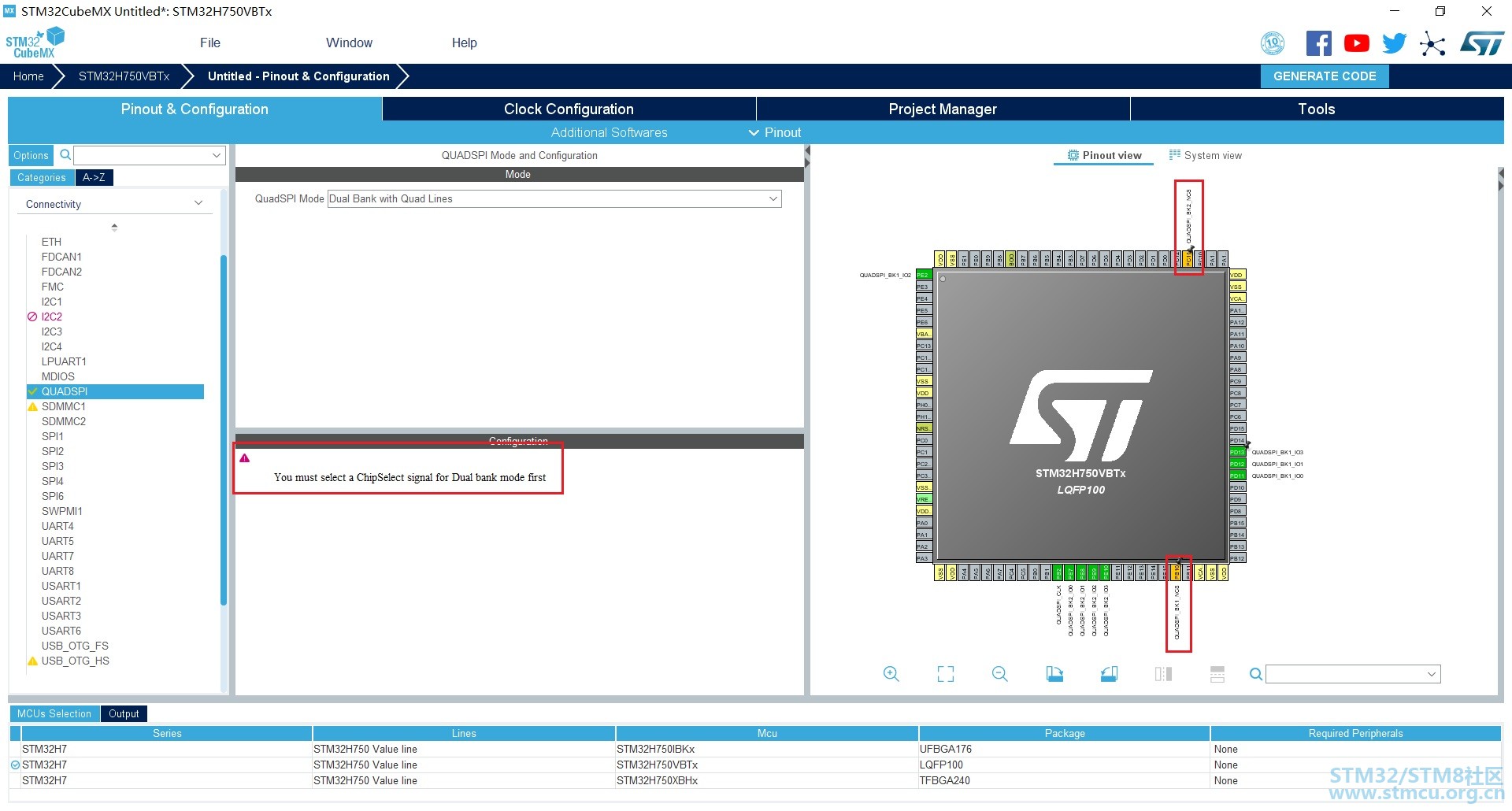Click the green check beside QUADSPI
The image size is (1512, 811).
click(32, 391)
